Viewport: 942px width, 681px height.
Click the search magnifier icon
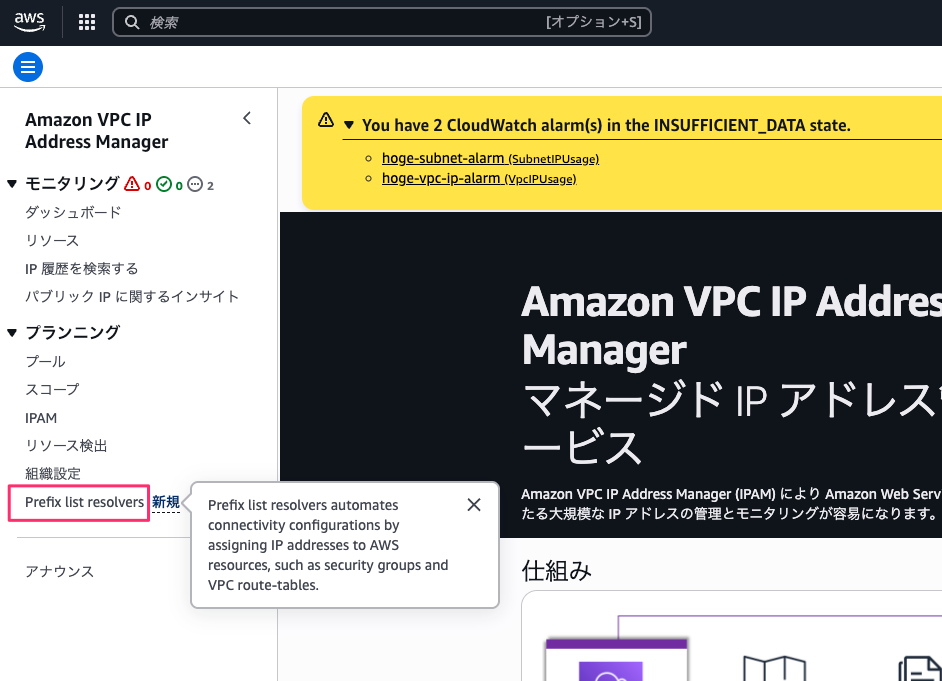[132, 21]
